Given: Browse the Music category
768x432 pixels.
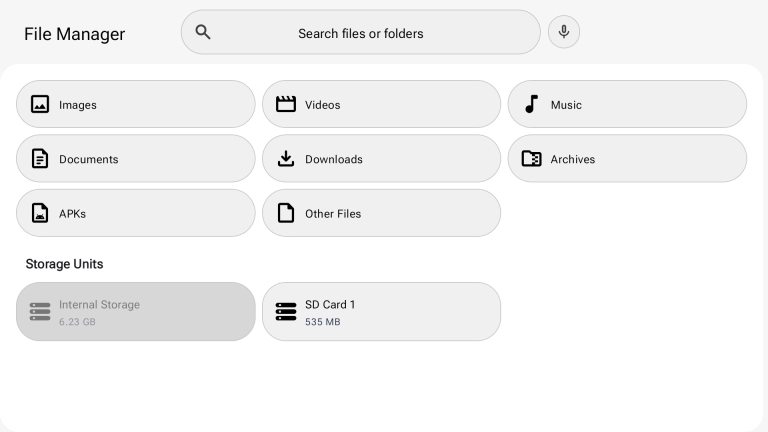Looking at the screenshot, I should coord(627,104).
